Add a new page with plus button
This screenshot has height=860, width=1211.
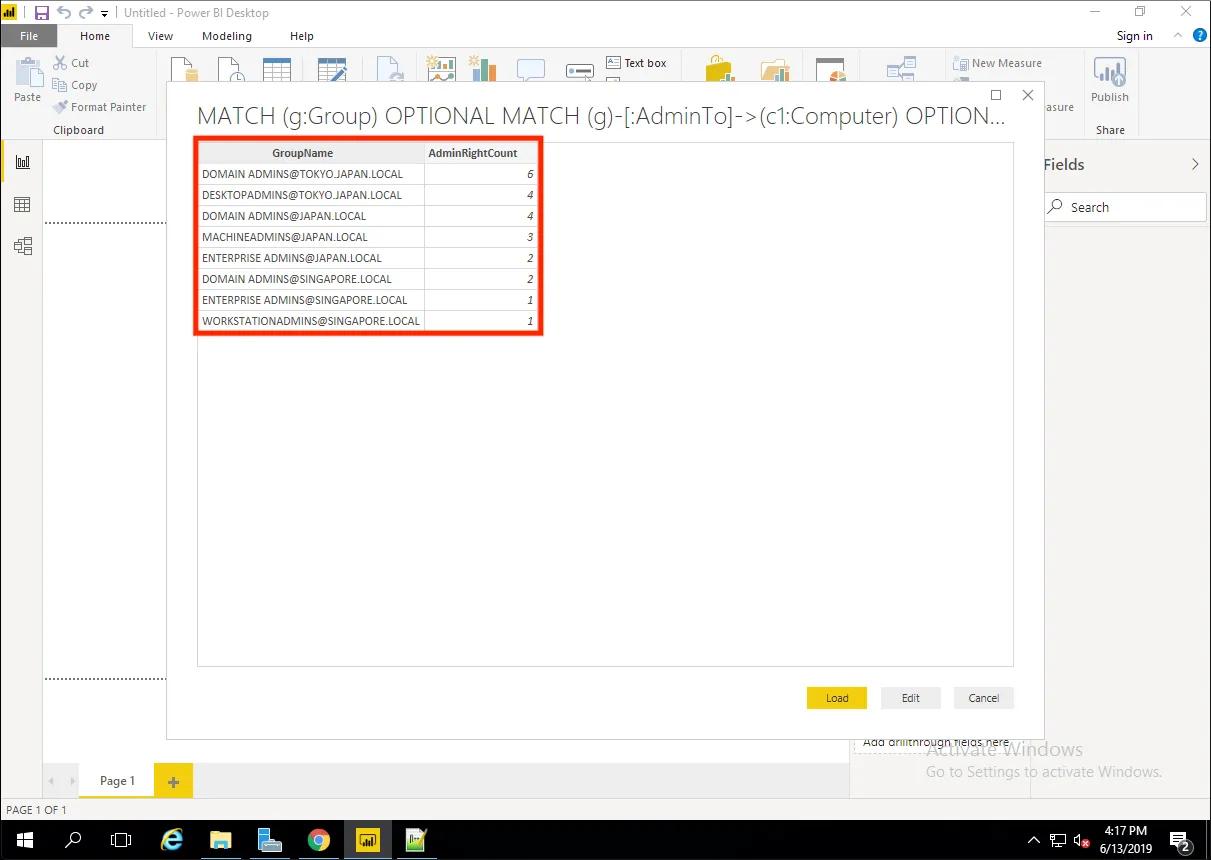(x=173, y=781)
